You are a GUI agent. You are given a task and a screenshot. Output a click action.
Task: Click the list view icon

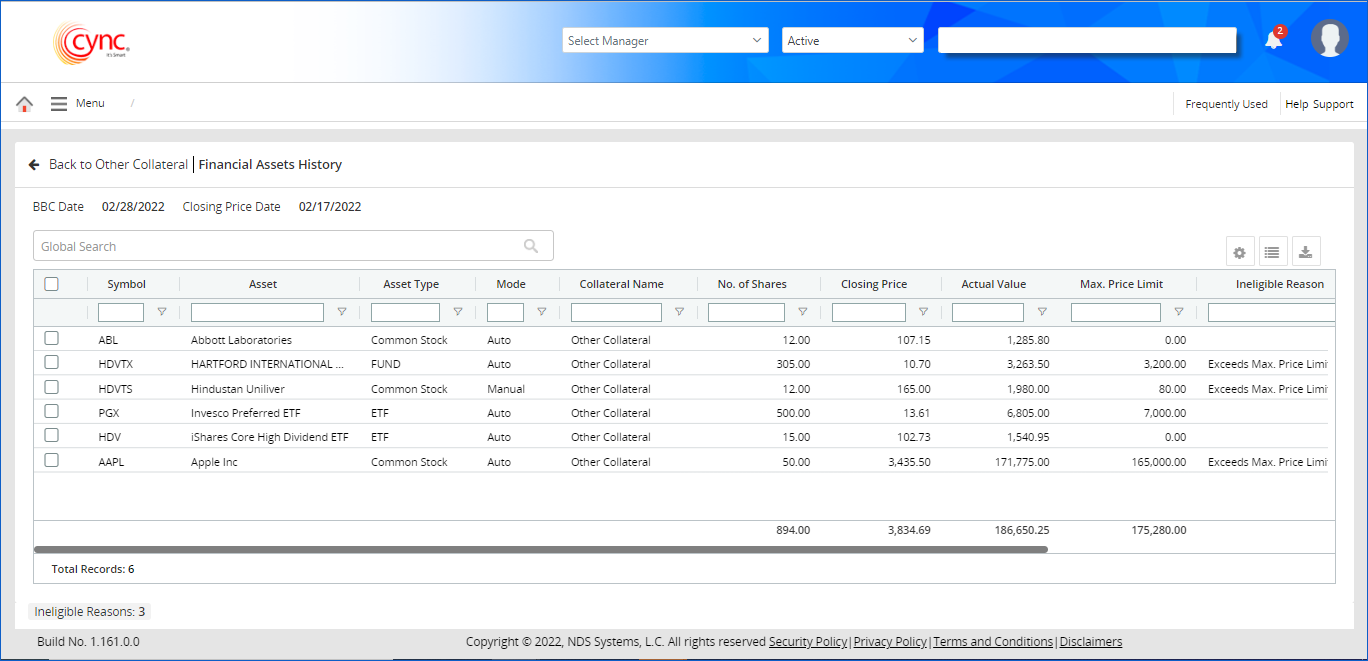pos(1272,253)
